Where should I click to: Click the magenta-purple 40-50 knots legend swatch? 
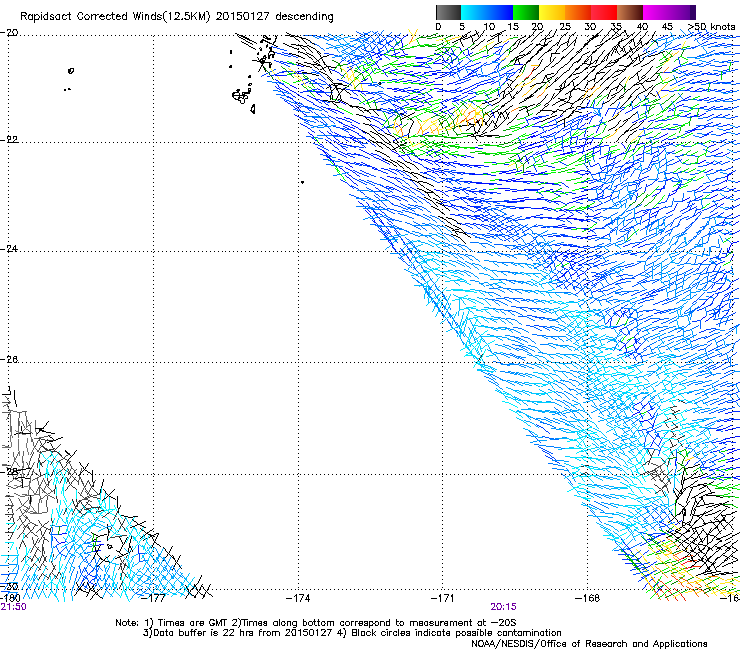click(669, 12)
